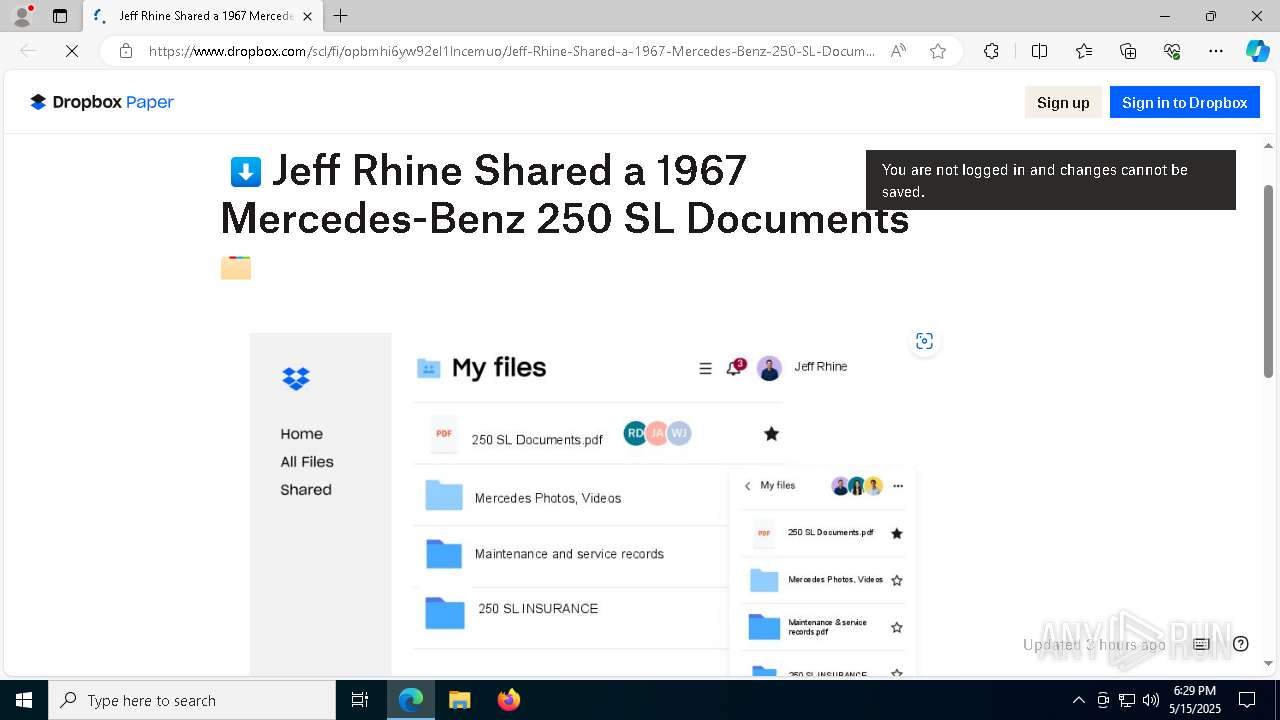The height and width of the screenshot is (720, 1280).
Task: View site information lock icon
Action: pos(126,51)
